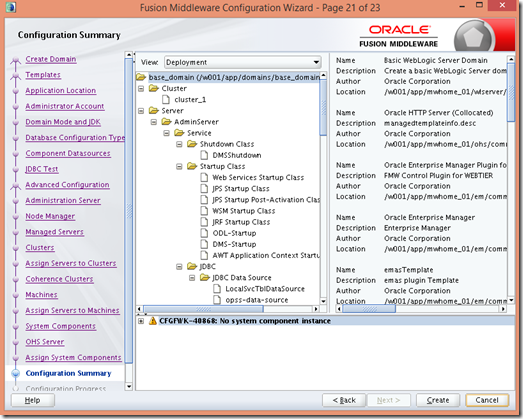
Task: Click the JDBC folder icon
Action: coord(192,267)
